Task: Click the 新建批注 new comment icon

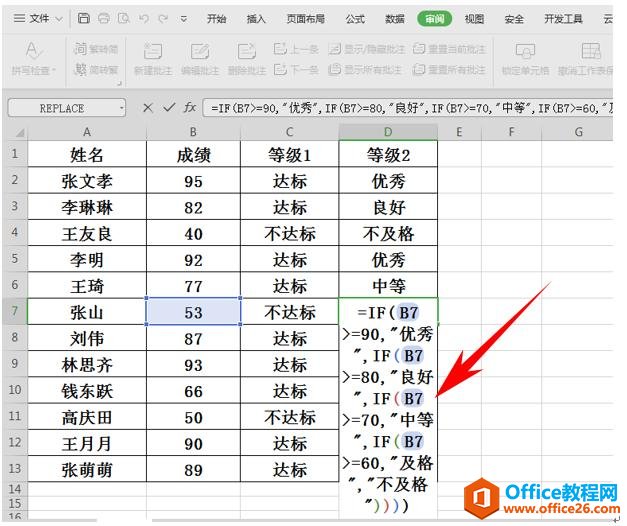Action: [153, 51]
